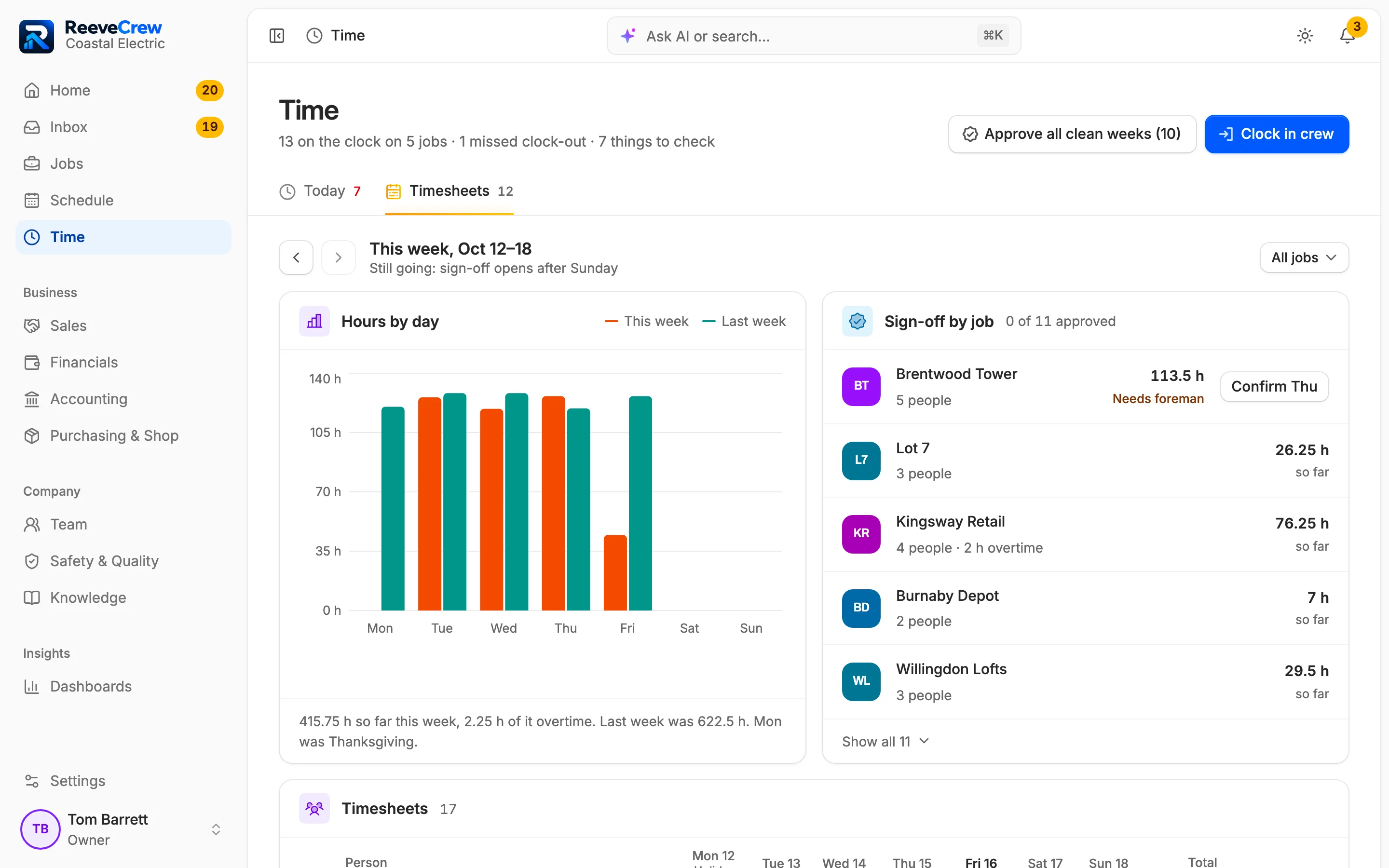The width and height of the screenshot is (1389, 868).
Task: Click the KR Kingsway Retail avatar
Action: 861,533
